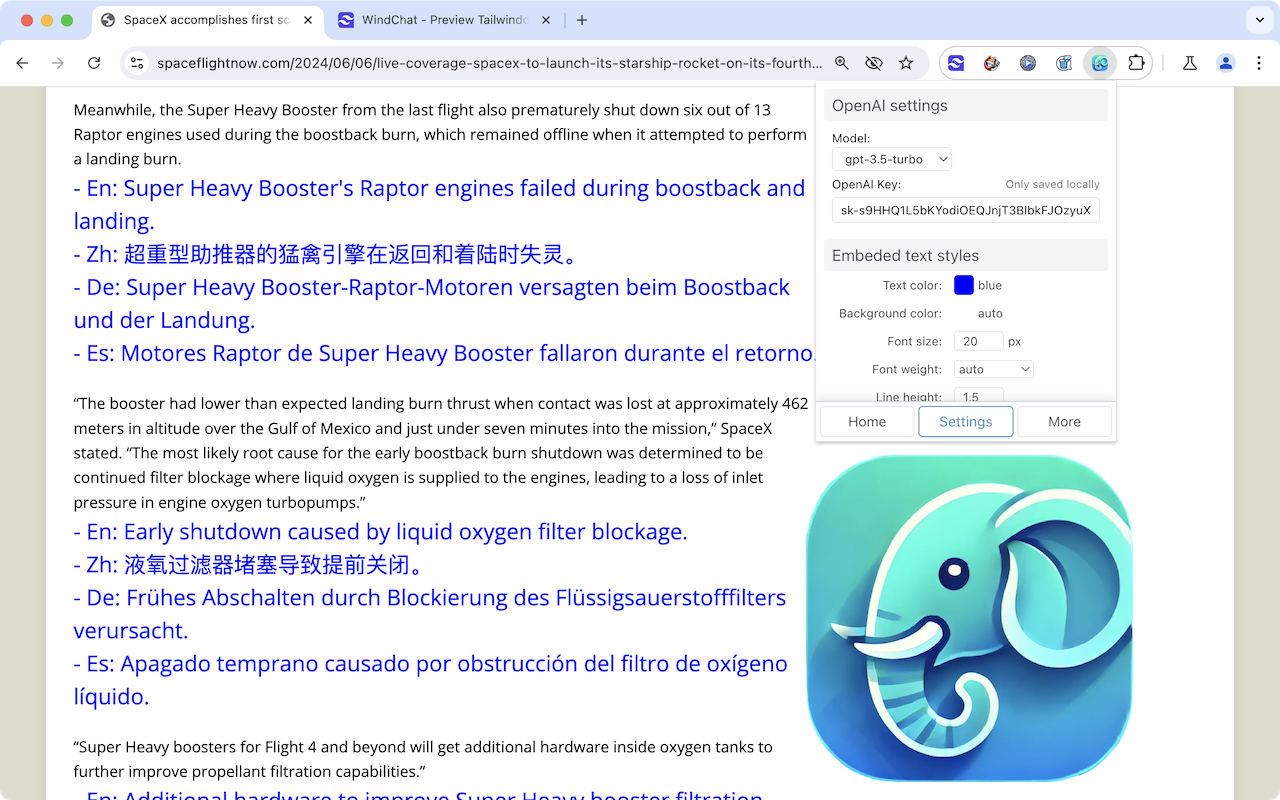Screen dimensions: 1280x800
Task: Open the trash-bin extension icon
Action: (x=1064, y=63)
